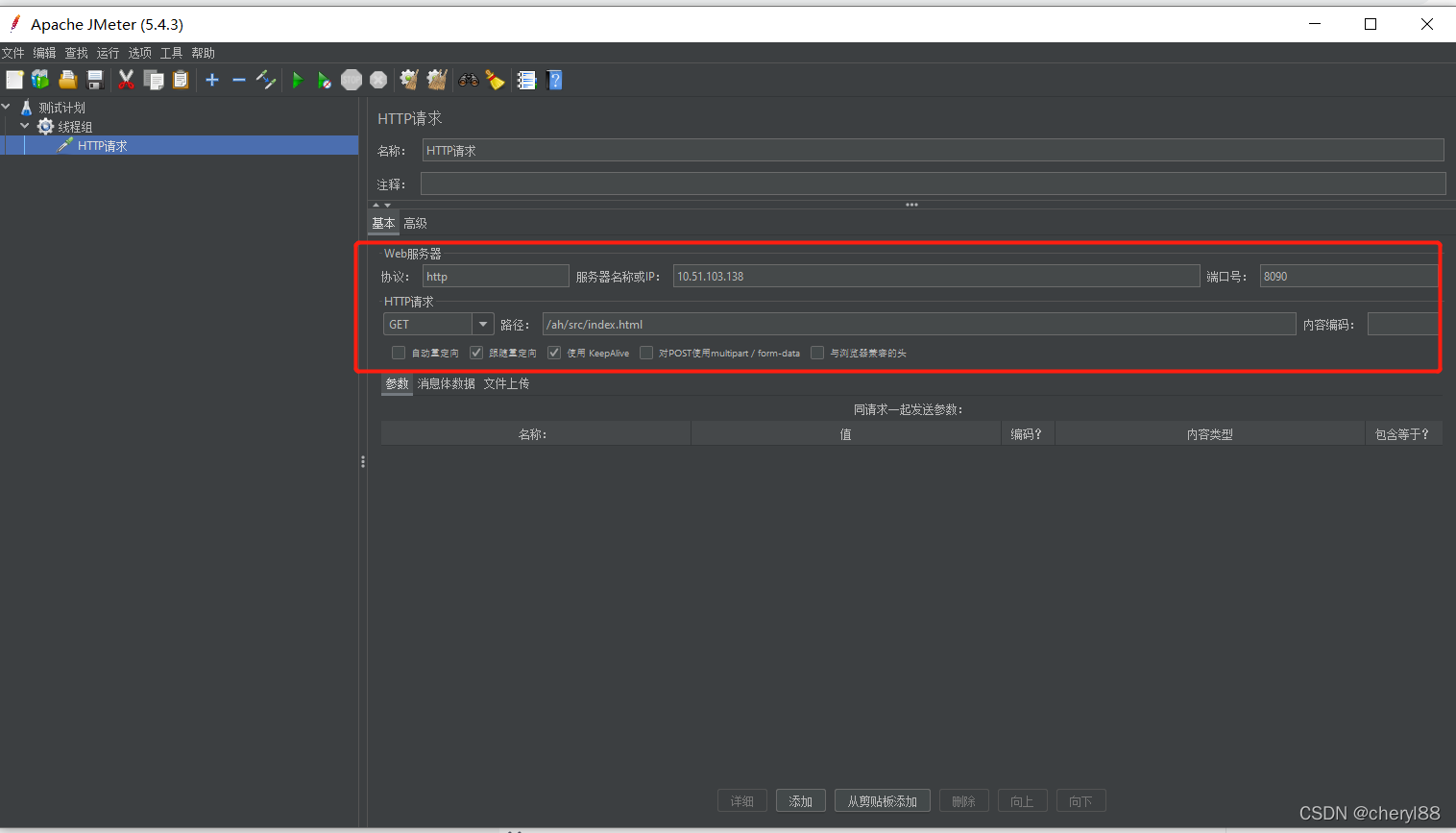Image resolution: width=1456 pixels, height=833 pixels.
Task: Click the Clear icon with gear and broom
Action: pyautogui.click(x=409, y=80)
